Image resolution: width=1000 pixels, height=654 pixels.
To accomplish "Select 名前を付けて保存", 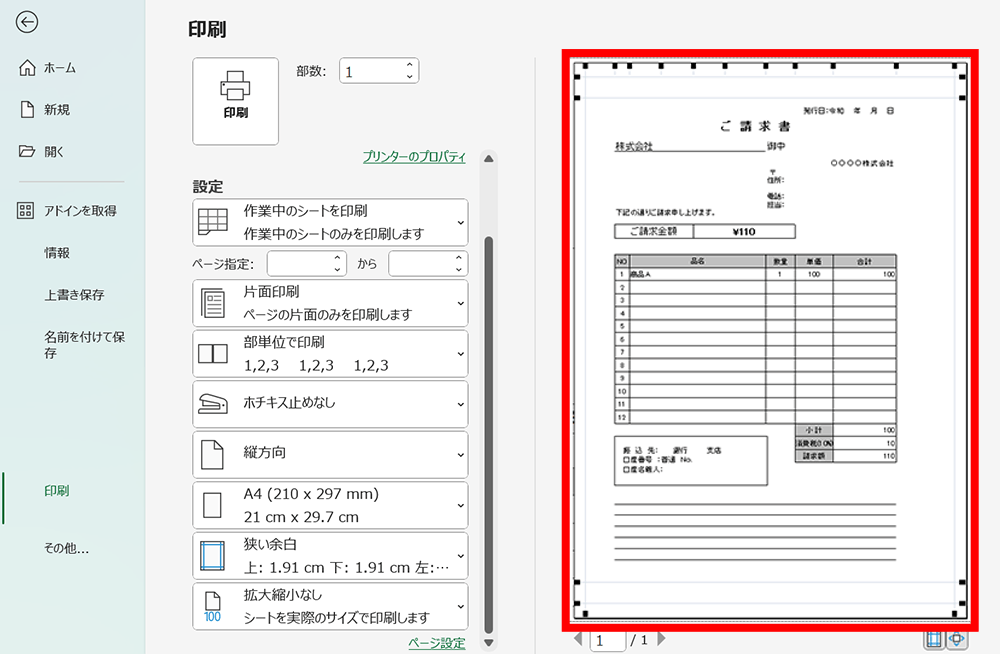I will coord(84,345).
